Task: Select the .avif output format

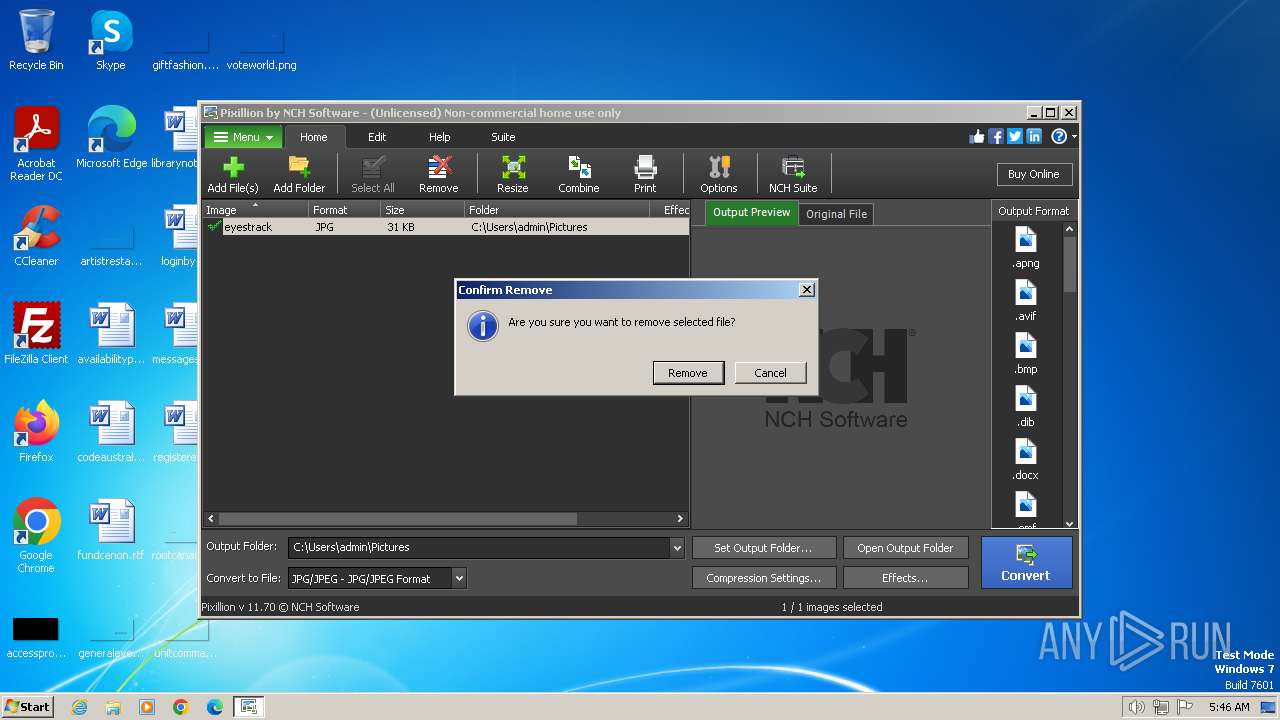Action: [x=1026, y=300]
